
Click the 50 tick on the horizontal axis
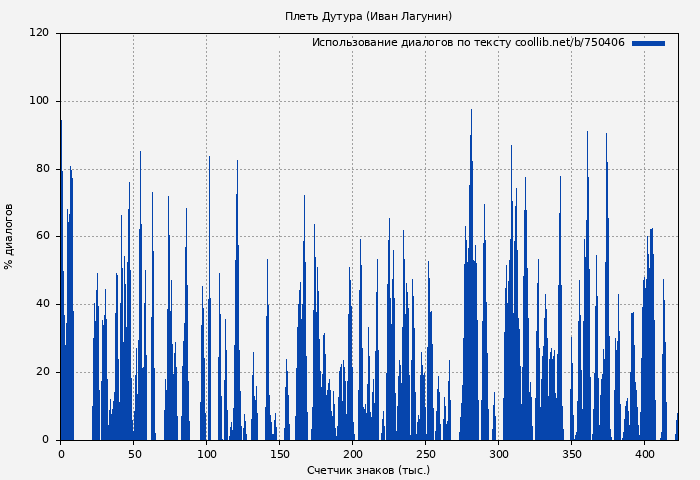133,454
